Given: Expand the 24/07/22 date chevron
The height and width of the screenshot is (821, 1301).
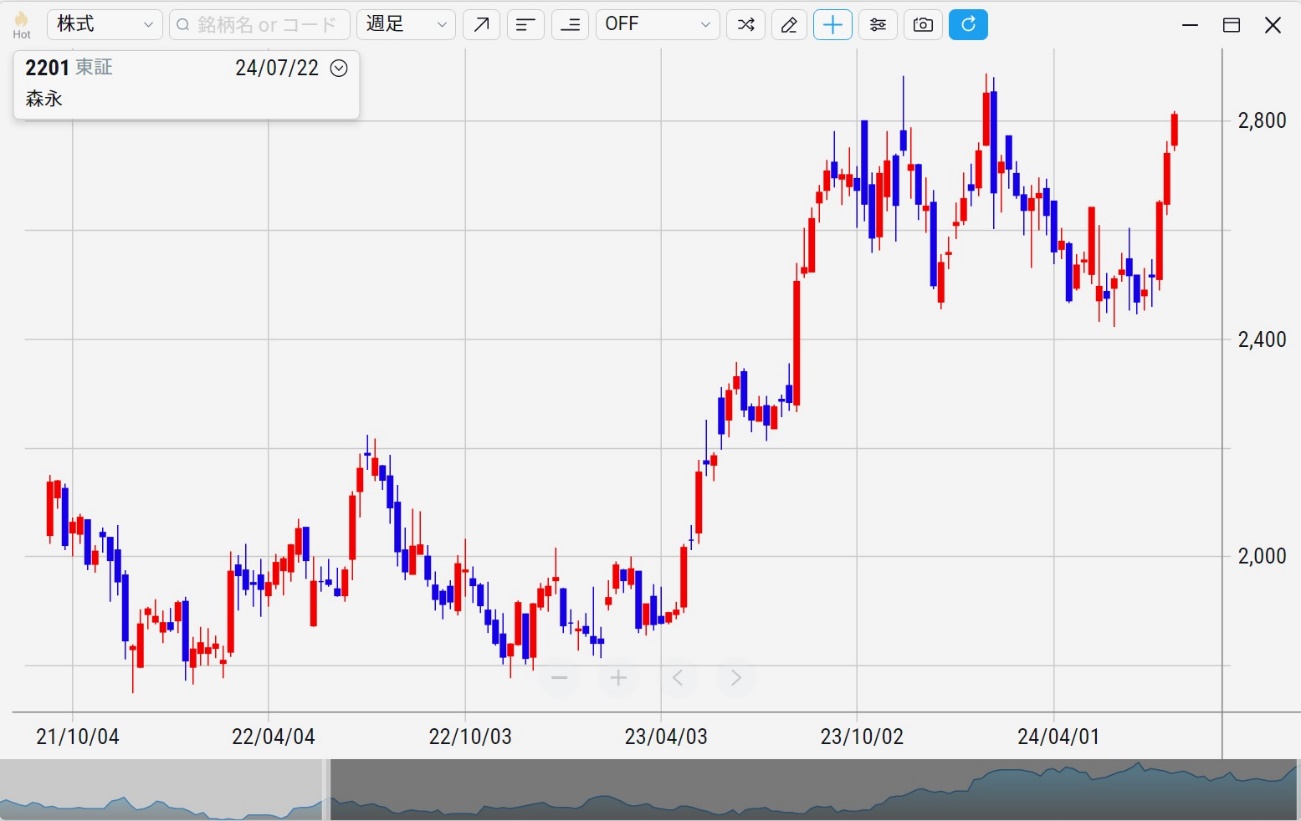Looking at the screenshot, I should tap(339, 68).
